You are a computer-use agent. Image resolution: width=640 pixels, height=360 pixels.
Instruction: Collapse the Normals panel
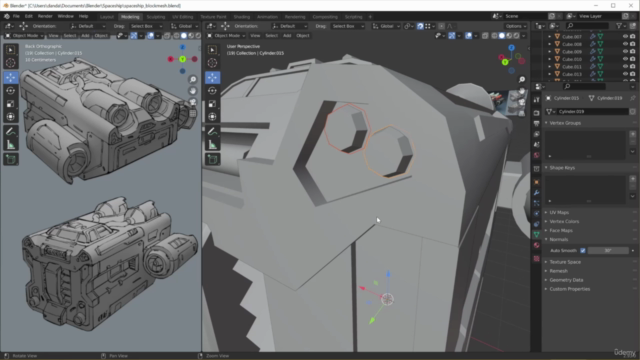coord(558,239)
